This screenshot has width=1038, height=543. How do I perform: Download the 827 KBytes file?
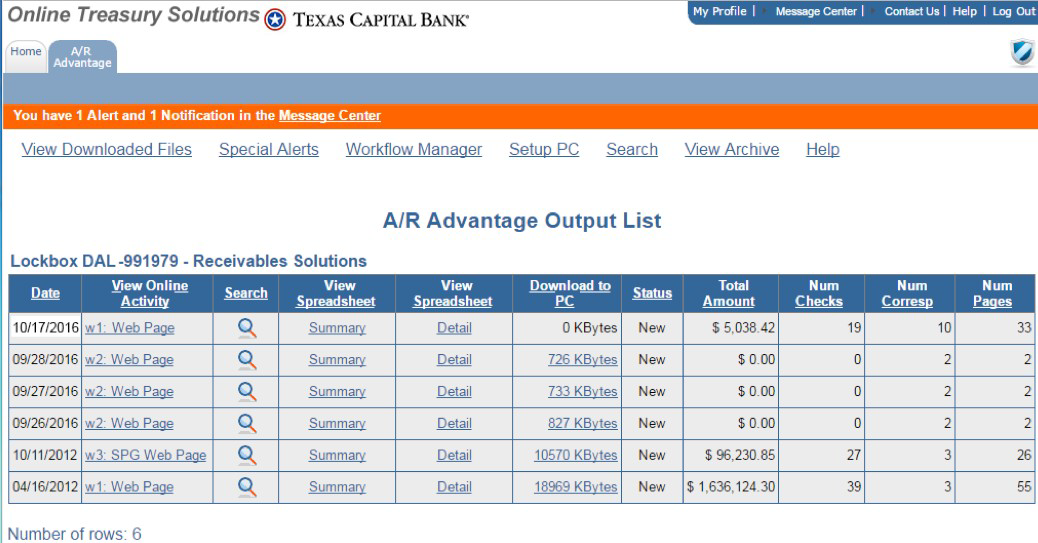click(x=583, y=423)
